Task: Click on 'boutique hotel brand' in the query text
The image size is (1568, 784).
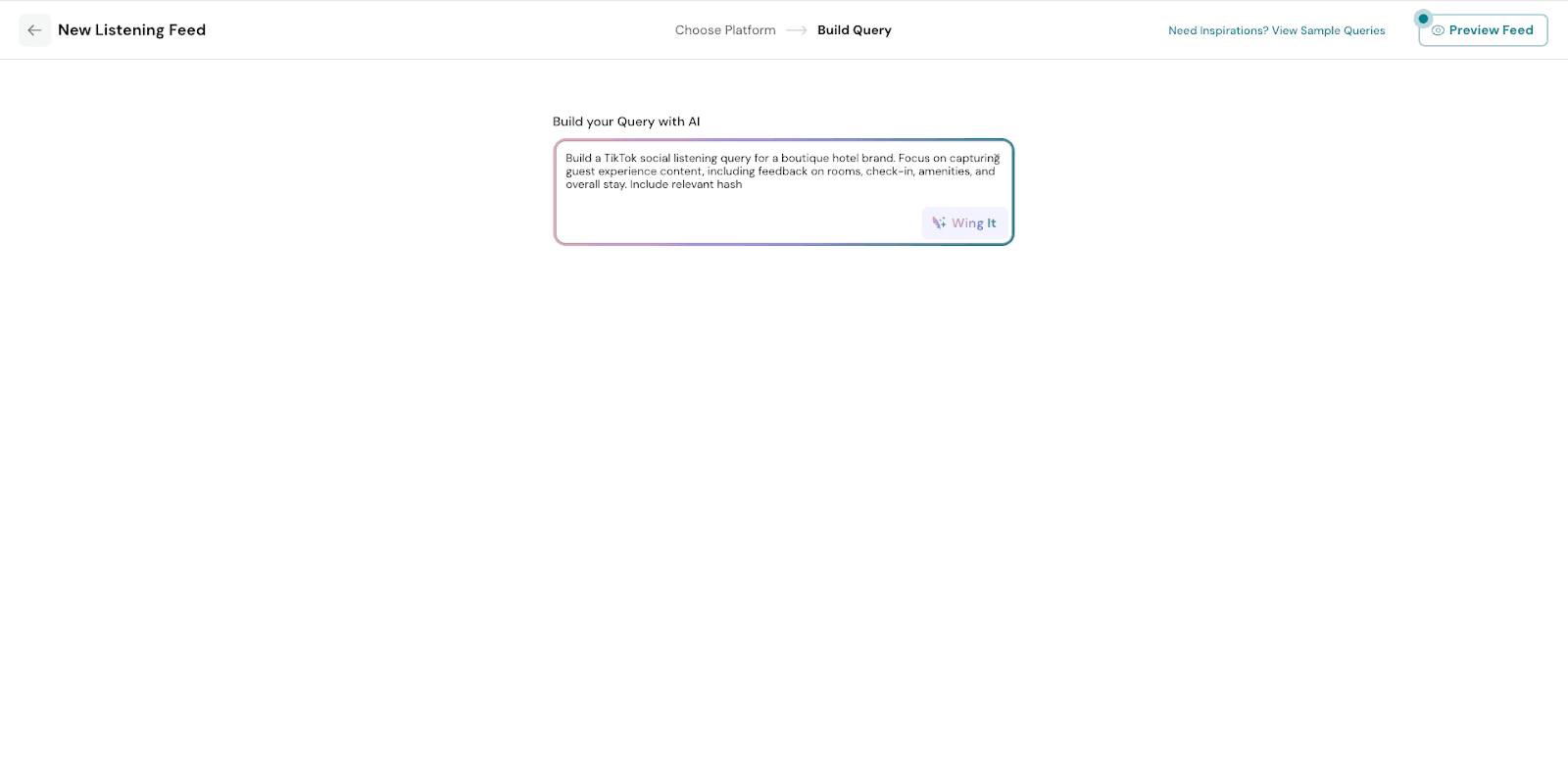Action: [x=837, y=158]
